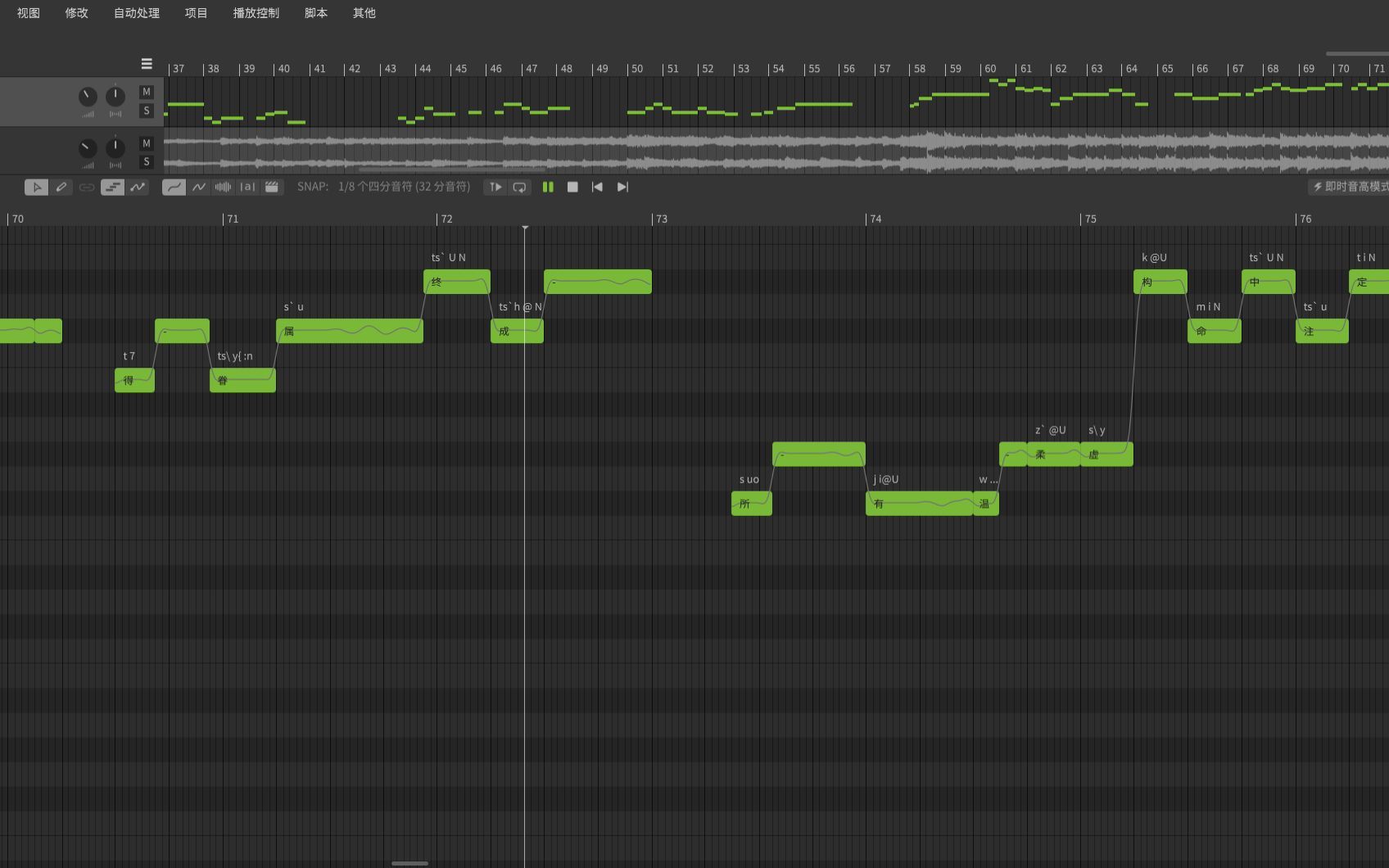Jump to start with skip-back button

point(597,188)
